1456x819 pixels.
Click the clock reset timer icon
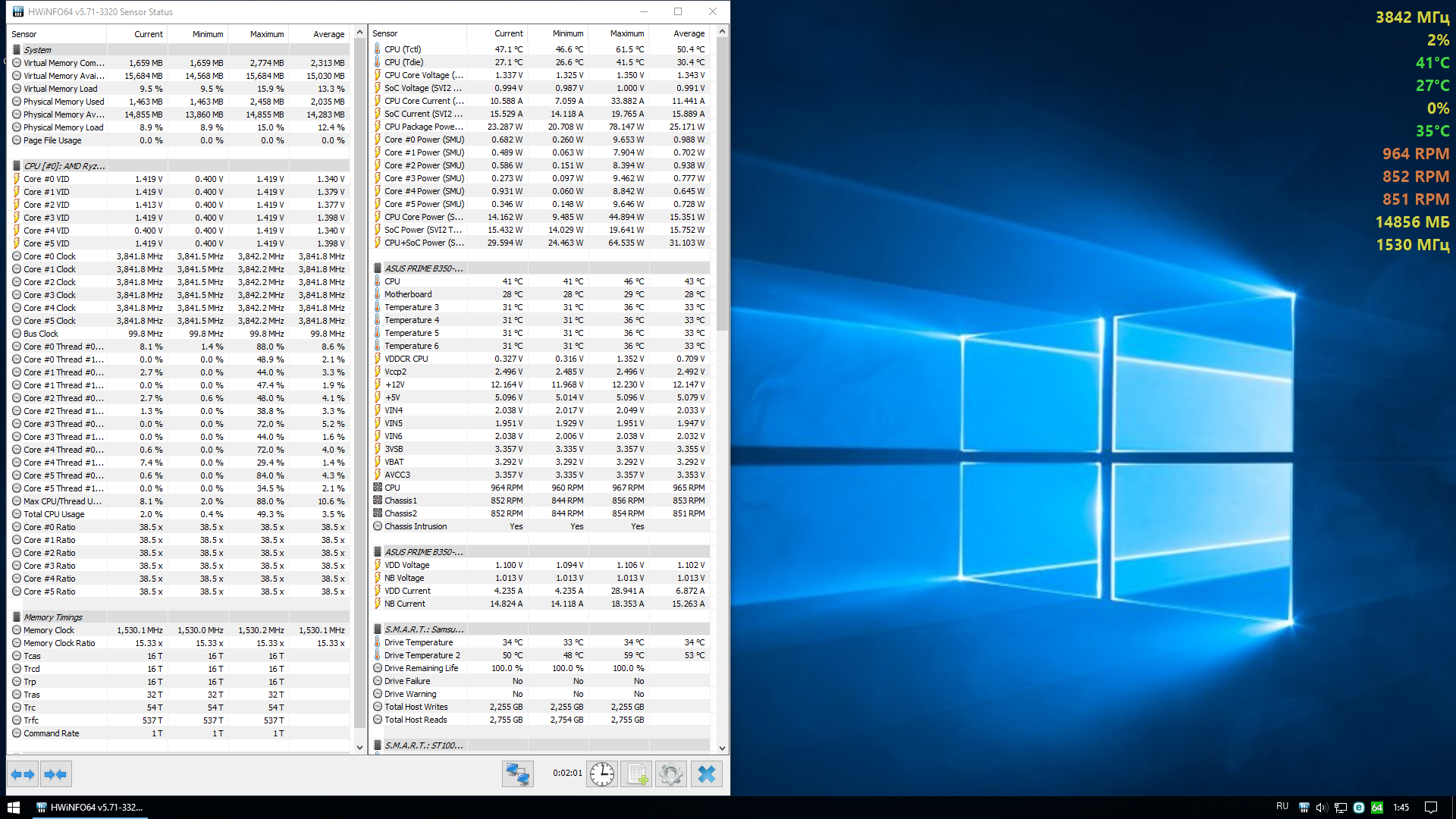tap(602, 774)
